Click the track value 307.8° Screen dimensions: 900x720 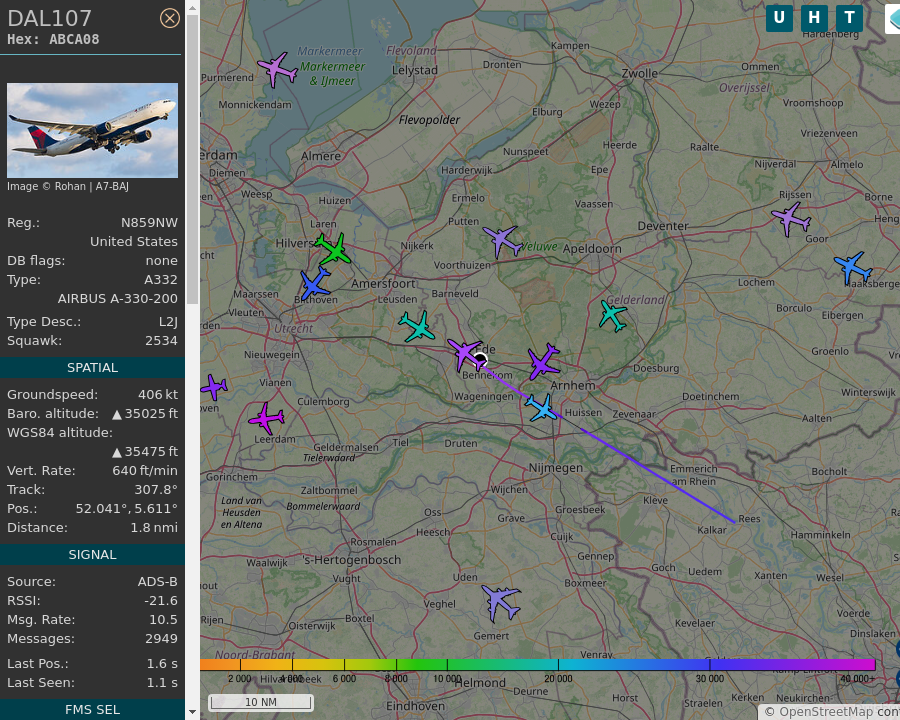(x=156, y=489)
